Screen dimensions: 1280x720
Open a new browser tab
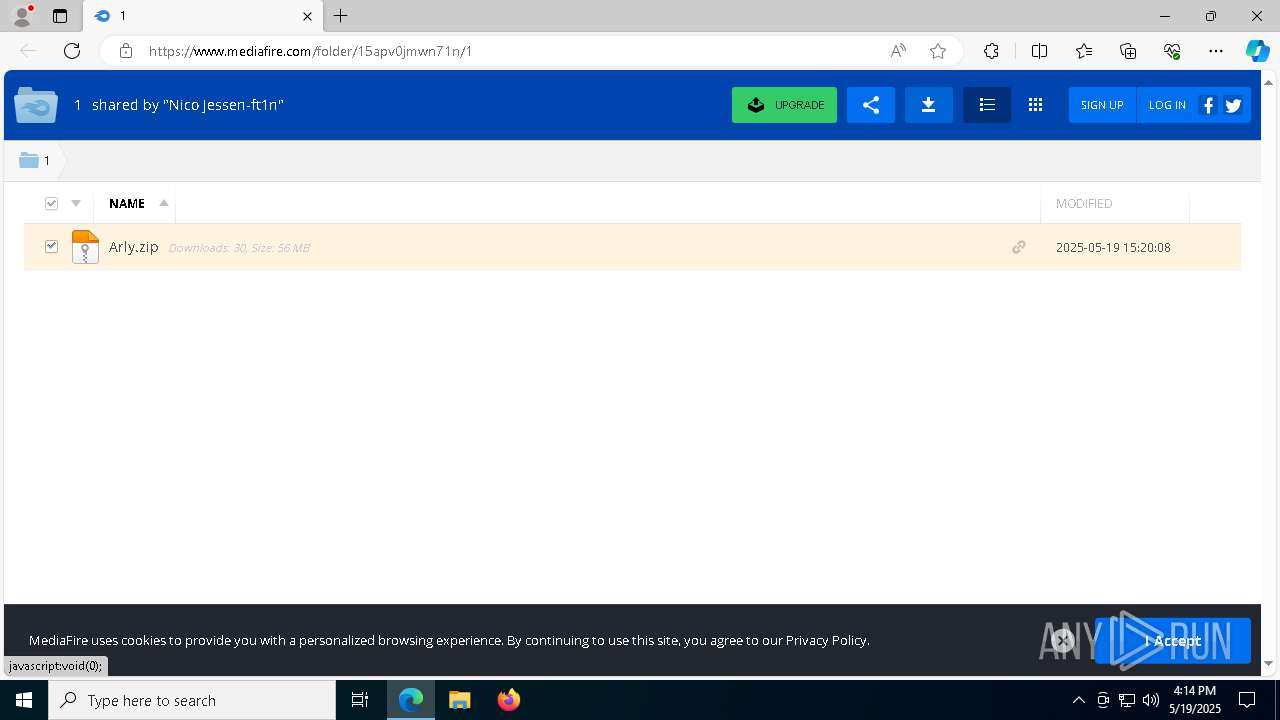pyautogui.click(x=341, y=16)
